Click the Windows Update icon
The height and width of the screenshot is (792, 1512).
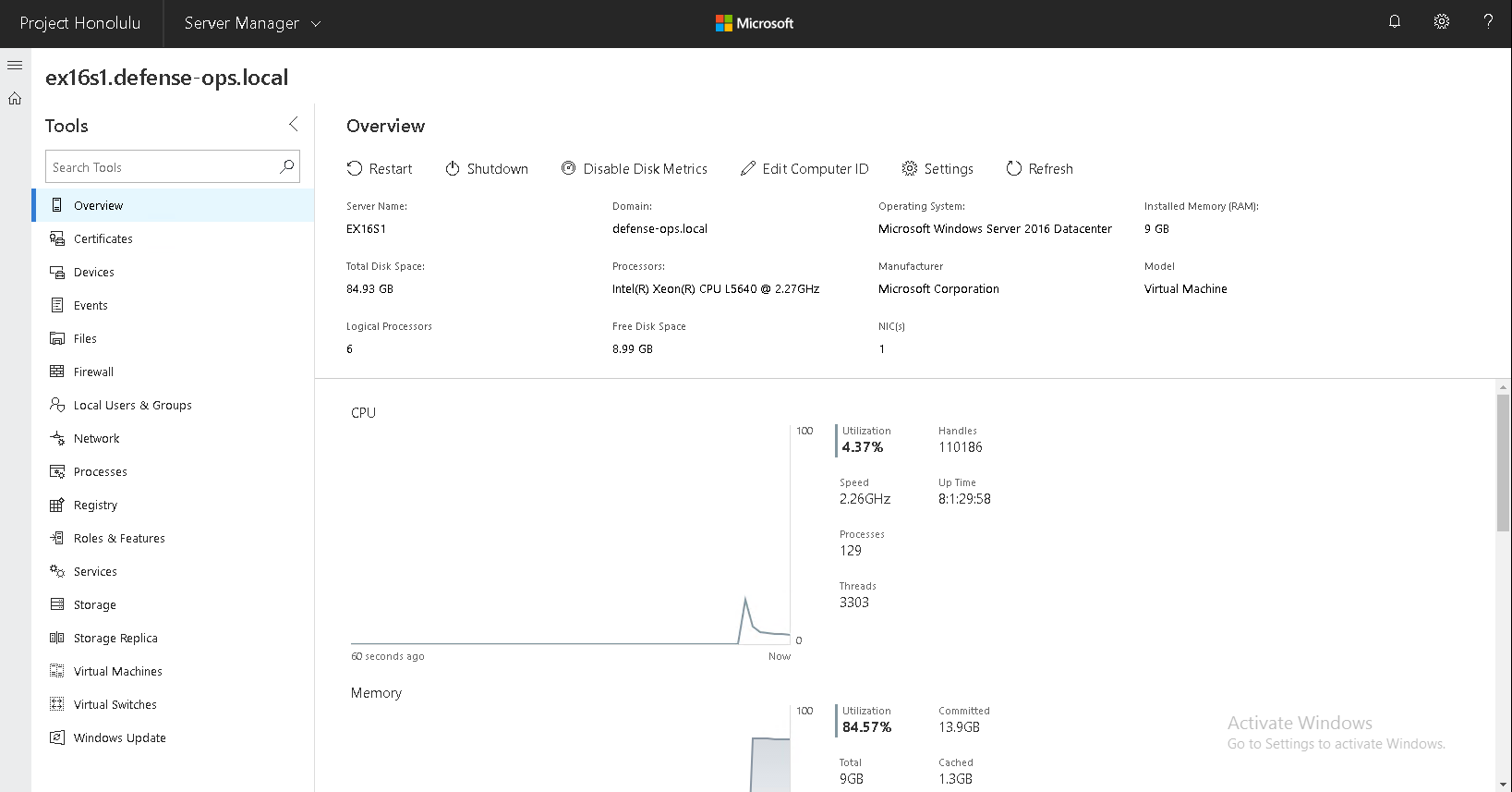click(x=57, y=737)
